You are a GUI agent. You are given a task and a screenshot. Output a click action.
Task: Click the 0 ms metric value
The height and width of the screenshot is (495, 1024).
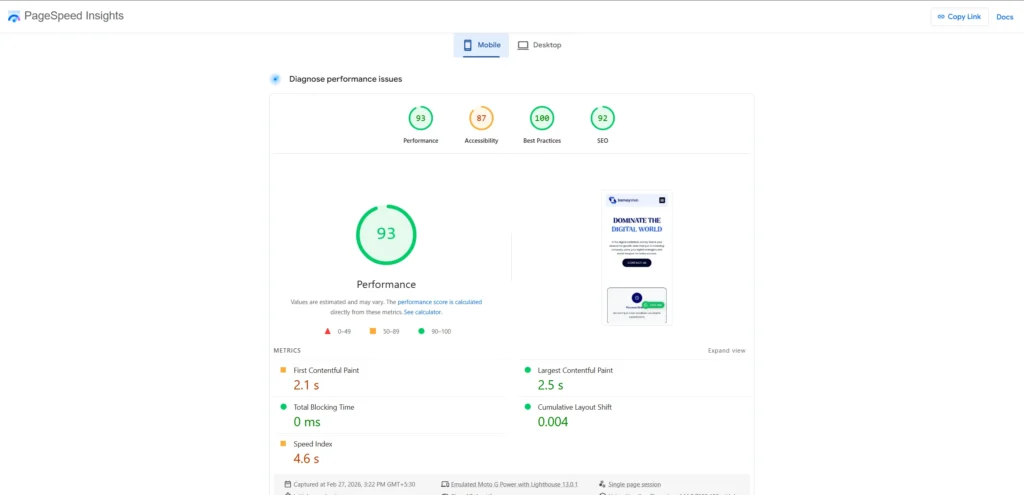(x=307, y=422)
